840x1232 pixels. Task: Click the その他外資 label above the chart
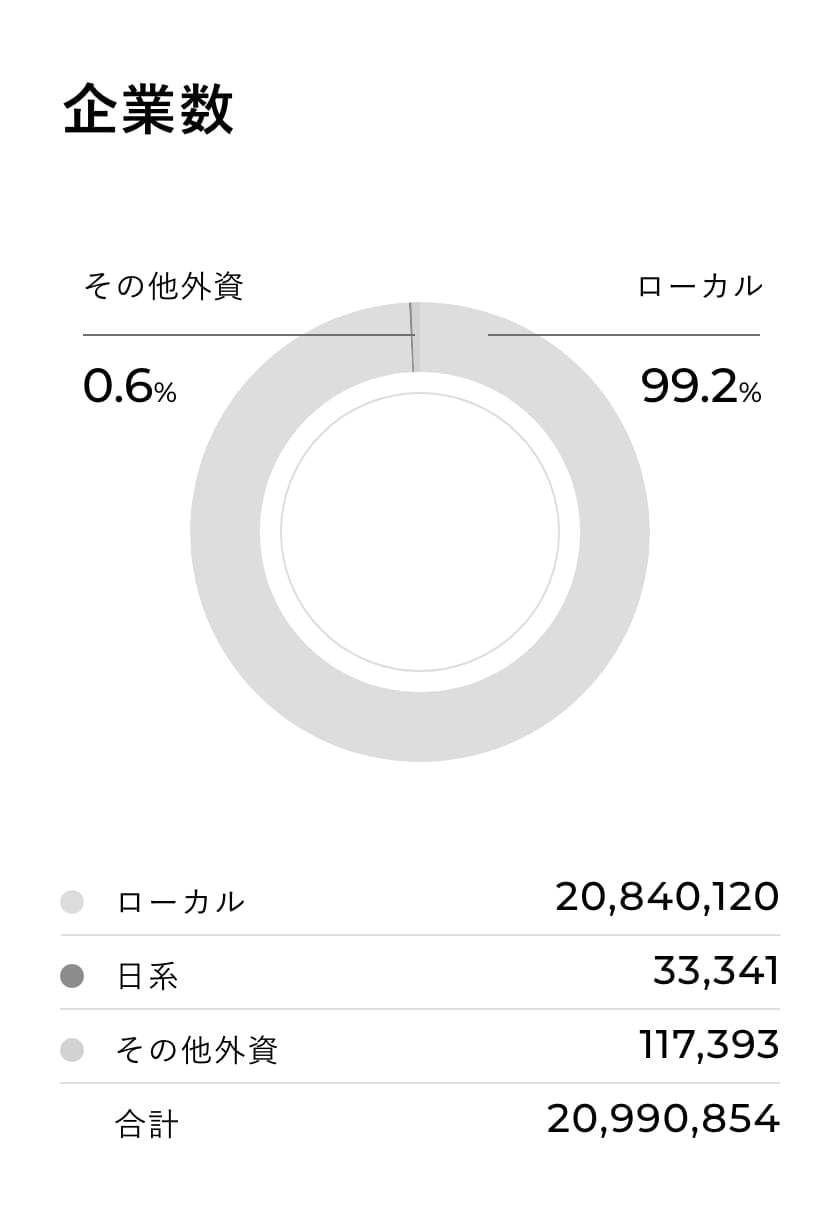click(x=163, y=287)
